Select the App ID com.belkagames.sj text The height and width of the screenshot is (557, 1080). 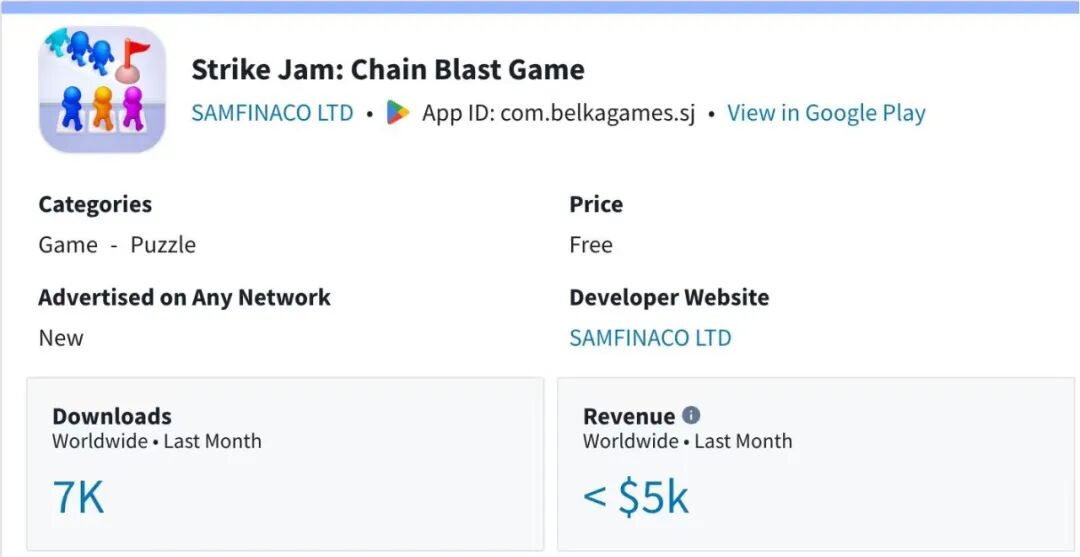(558, 113)
